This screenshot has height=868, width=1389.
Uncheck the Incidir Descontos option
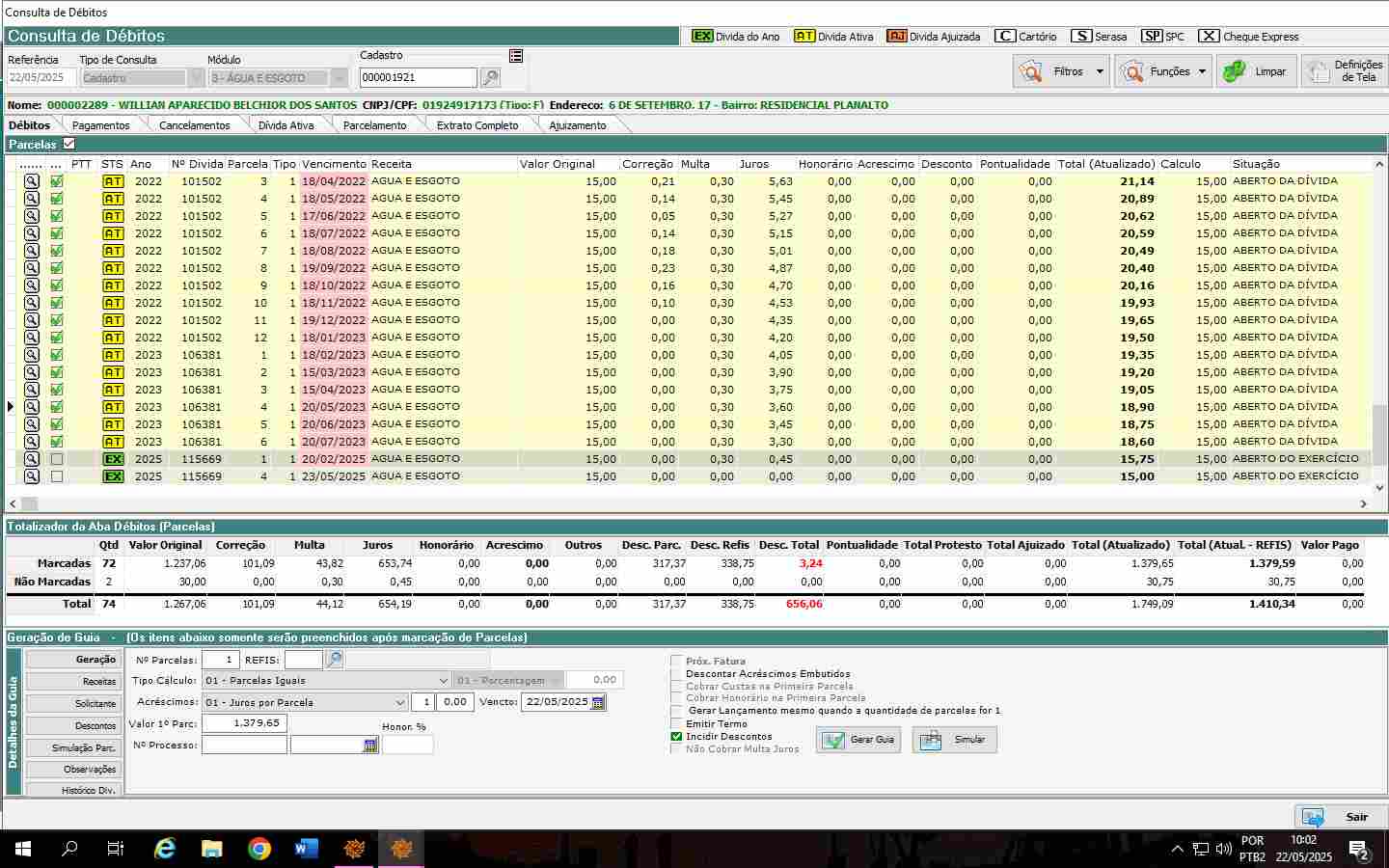tap(676, 737)
